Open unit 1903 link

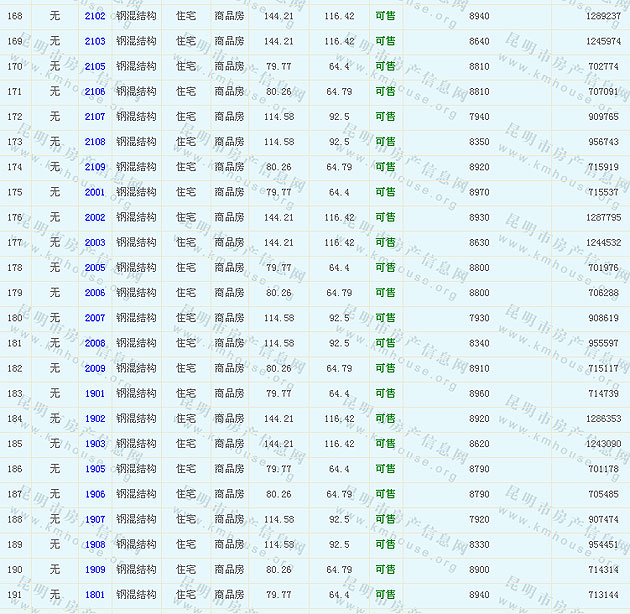click(95, 444)
